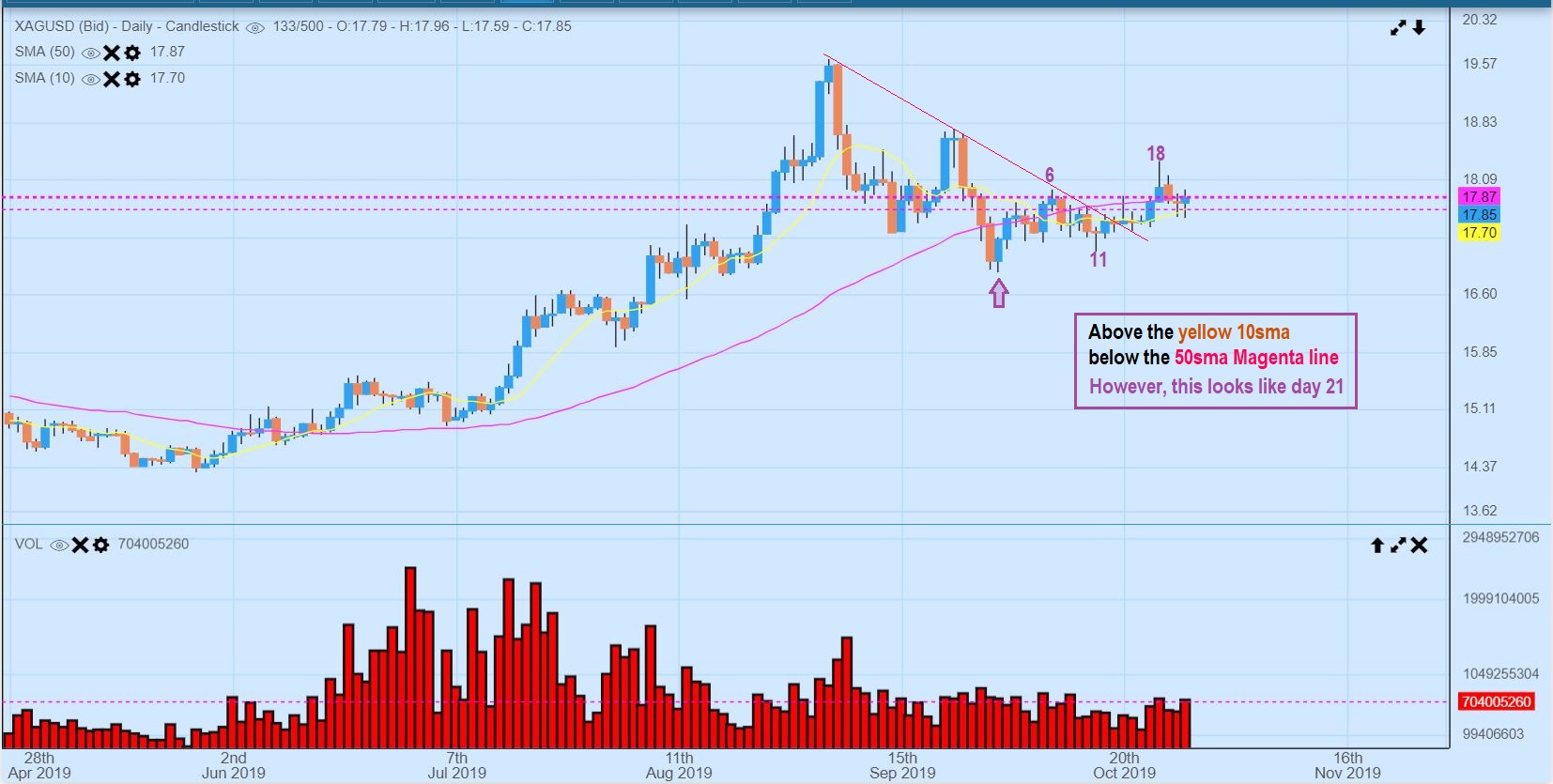The width and height of the screenshot is (1553, 784).
Task: Remove the VOL indicator with X
Action: pyautogui.click(x=80, y=546)
